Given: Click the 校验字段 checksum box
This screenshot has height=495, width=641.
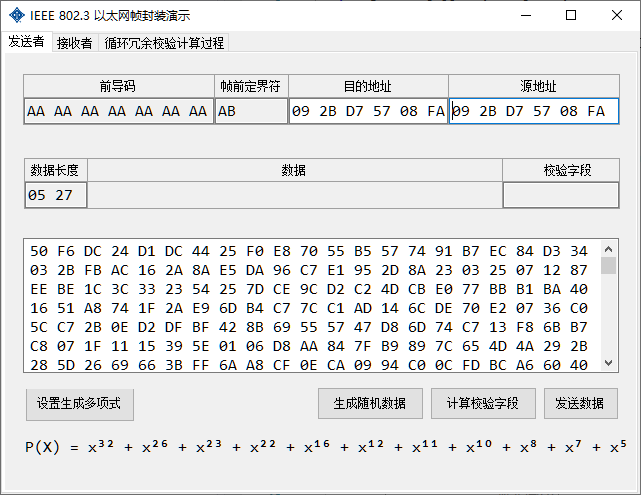Looking at the screenshot, I should click(x=560, y=195).
